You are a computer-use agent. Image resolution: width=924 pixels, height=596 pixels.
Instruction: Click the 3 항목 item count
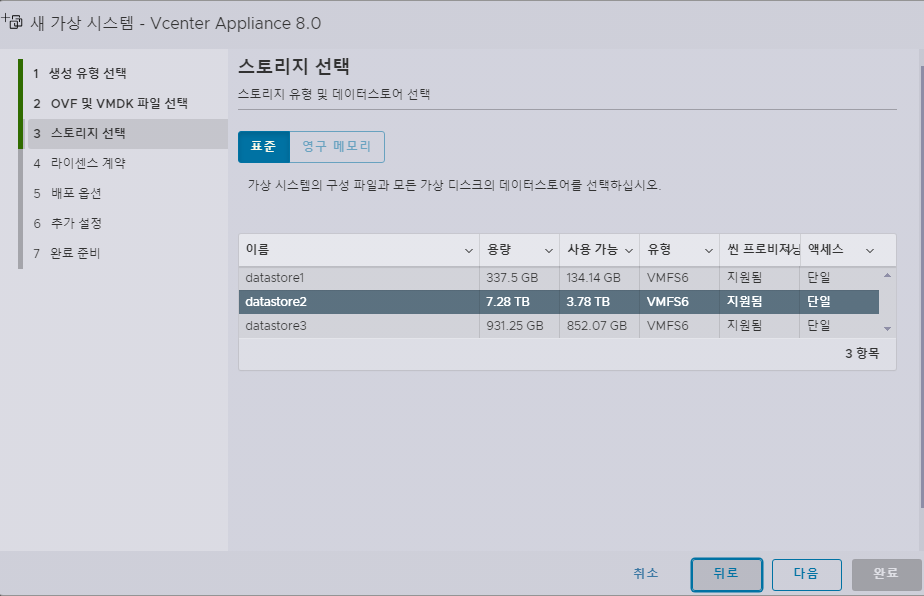[x=862, y=354]
